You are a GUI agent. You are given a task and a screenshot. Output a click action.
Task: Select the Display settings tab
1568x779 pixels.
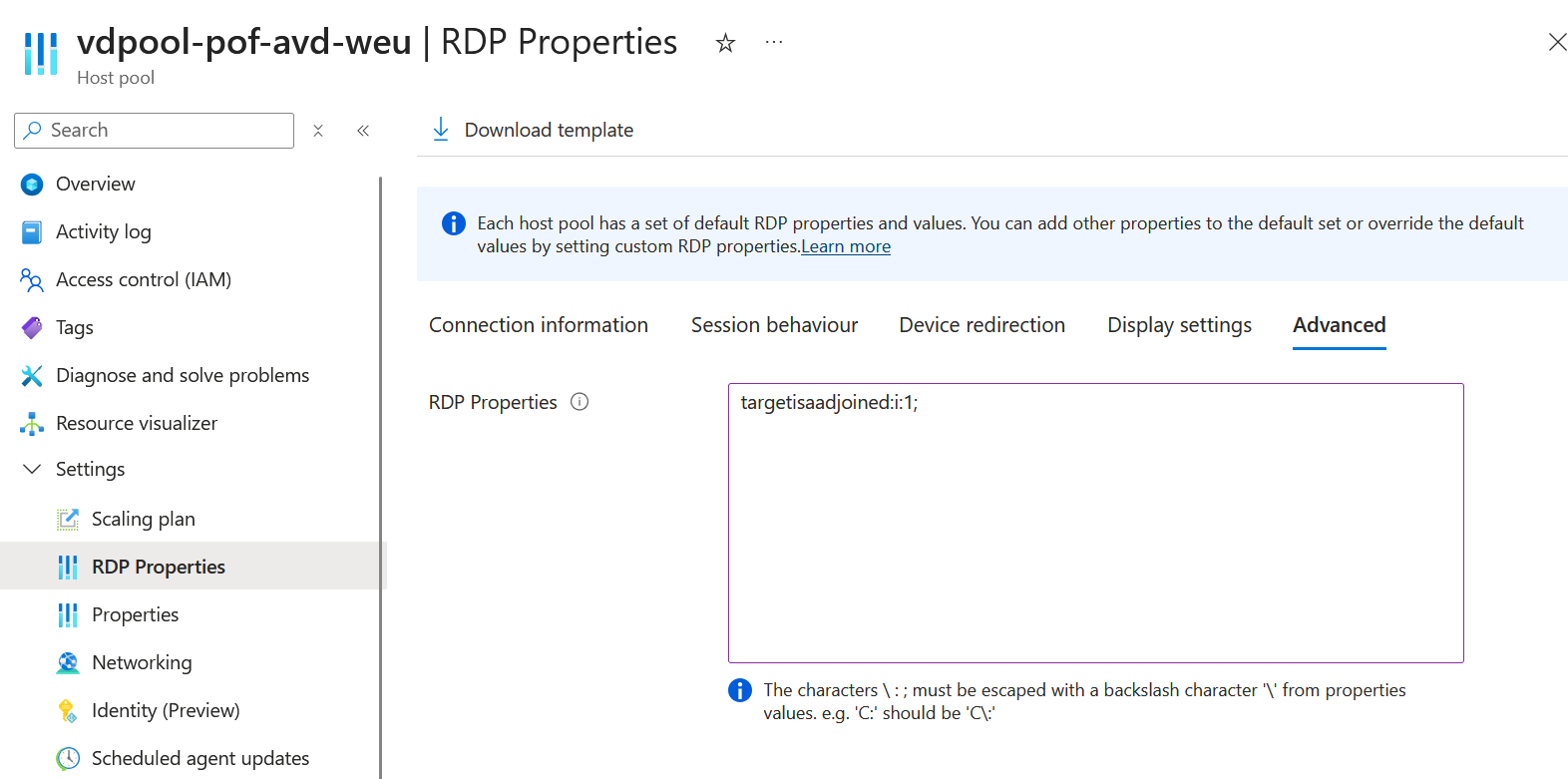[x=1179, y=325]
